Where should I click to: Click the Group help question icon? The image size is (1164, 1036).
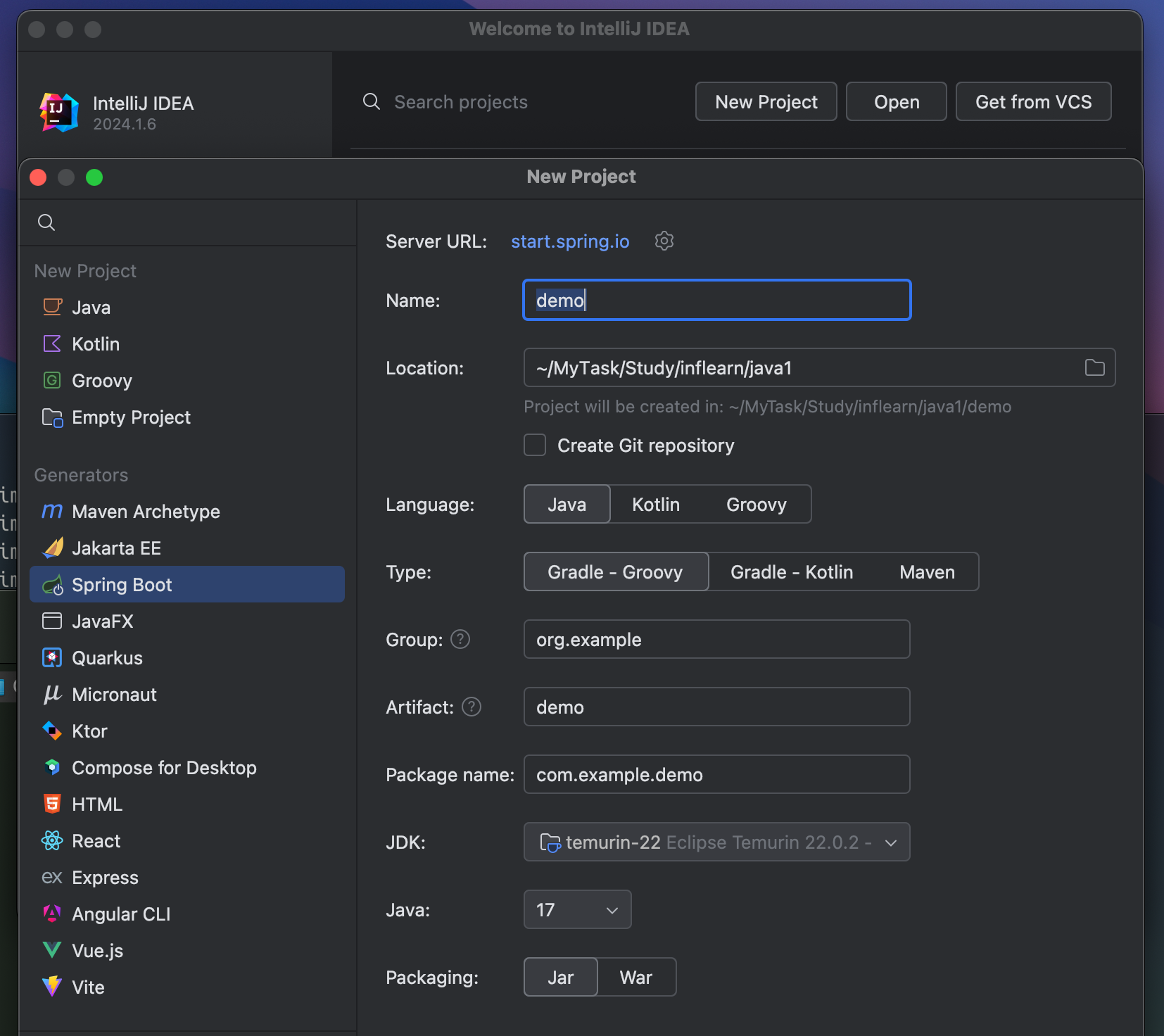click(x=460, y=639)
